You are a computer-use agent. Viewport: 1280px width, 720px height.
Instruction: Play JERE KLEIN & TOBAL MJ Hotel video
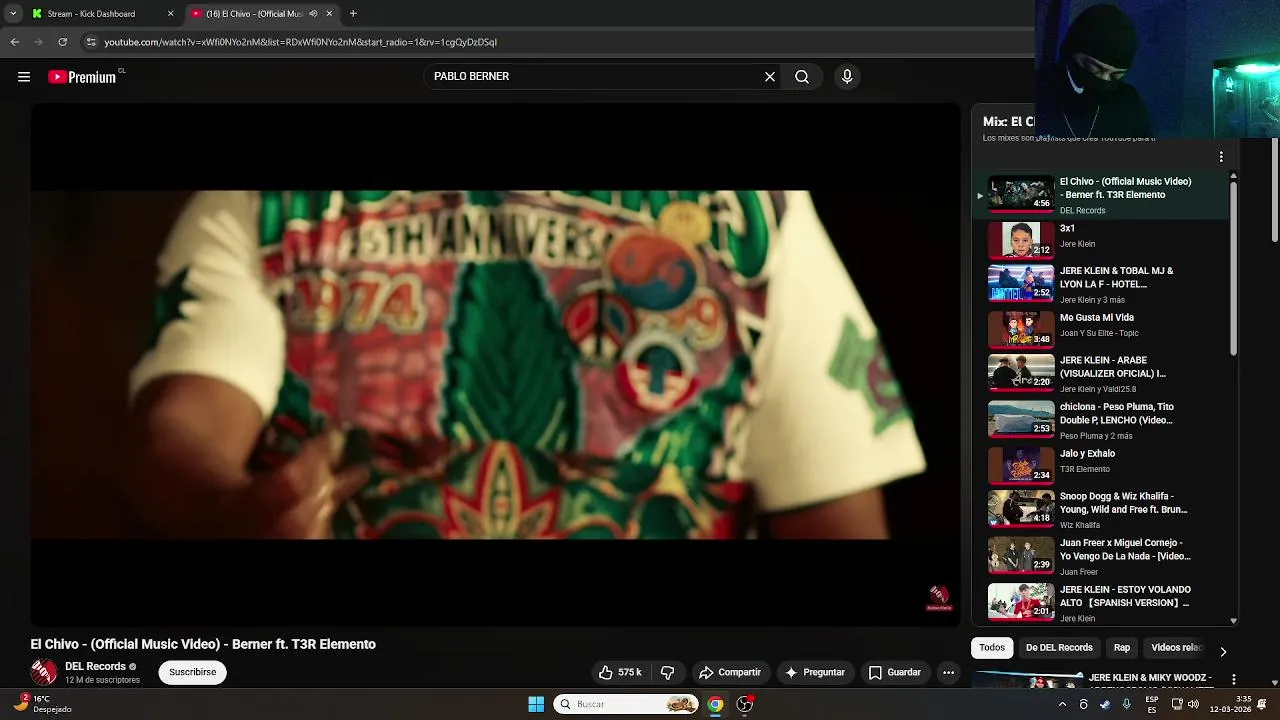click(x=1021, y=284)
